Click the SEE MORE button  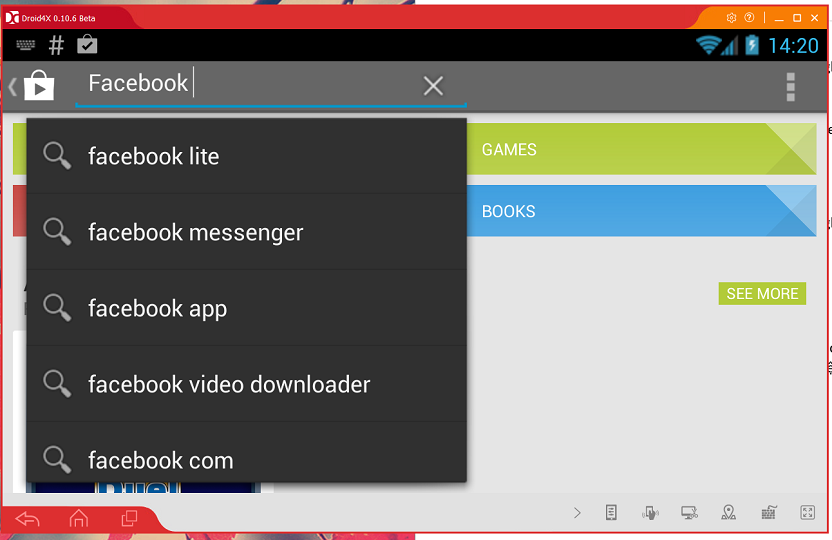[762, 293]
